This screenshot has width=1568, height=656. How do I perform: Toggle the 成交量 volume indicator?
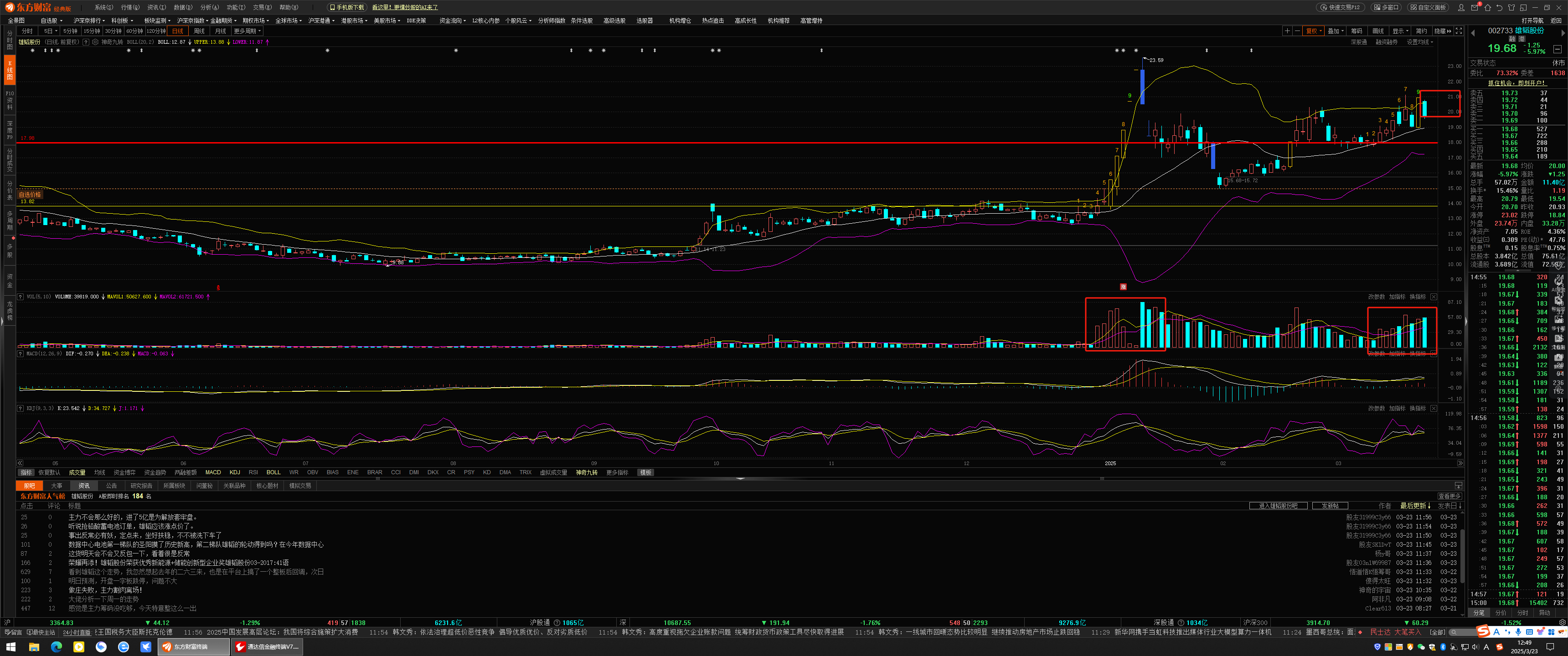(x=77, y=472)
